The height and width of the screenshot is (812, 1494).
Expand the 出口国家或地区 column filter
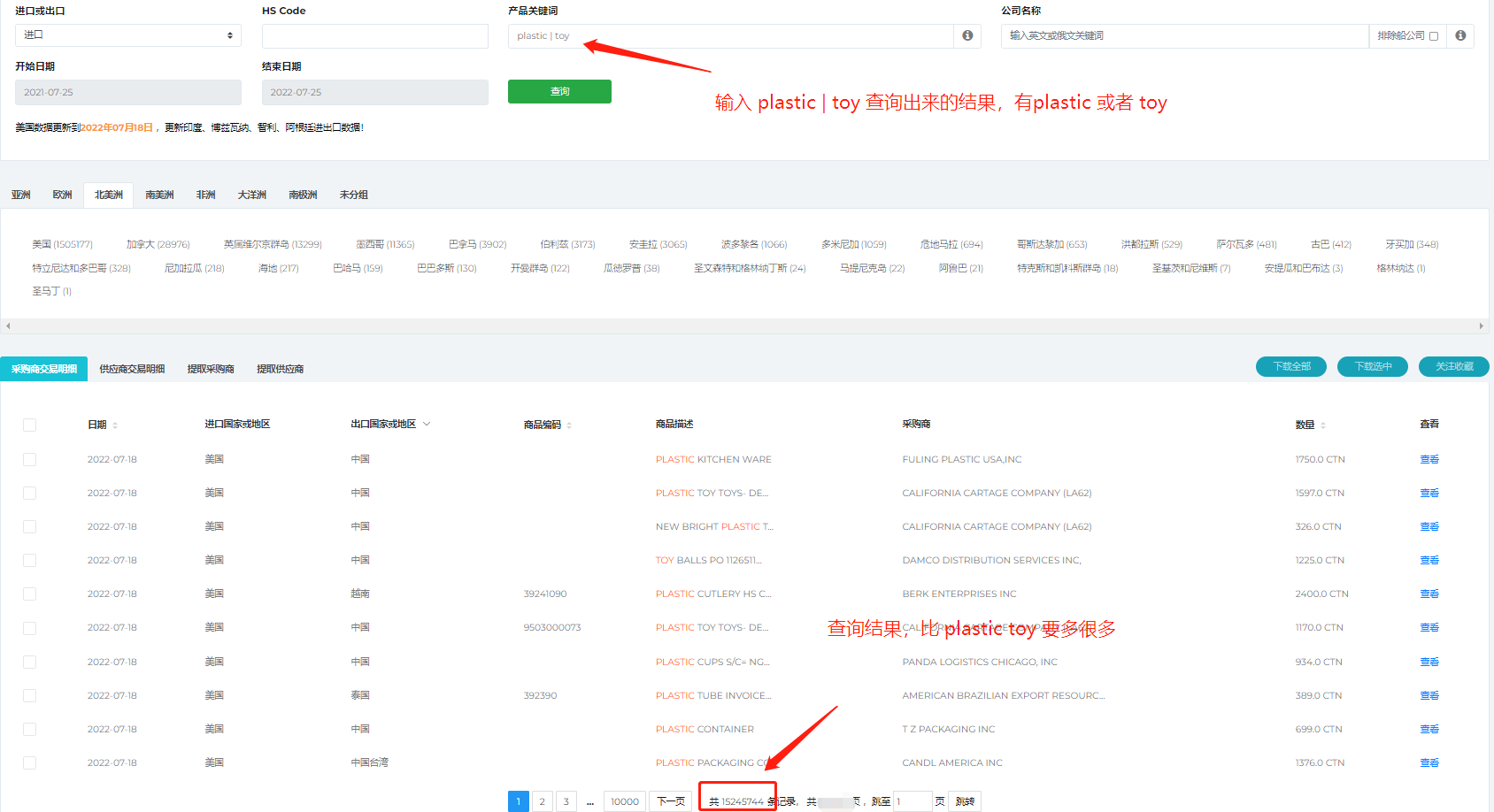[x=427, y=424]
